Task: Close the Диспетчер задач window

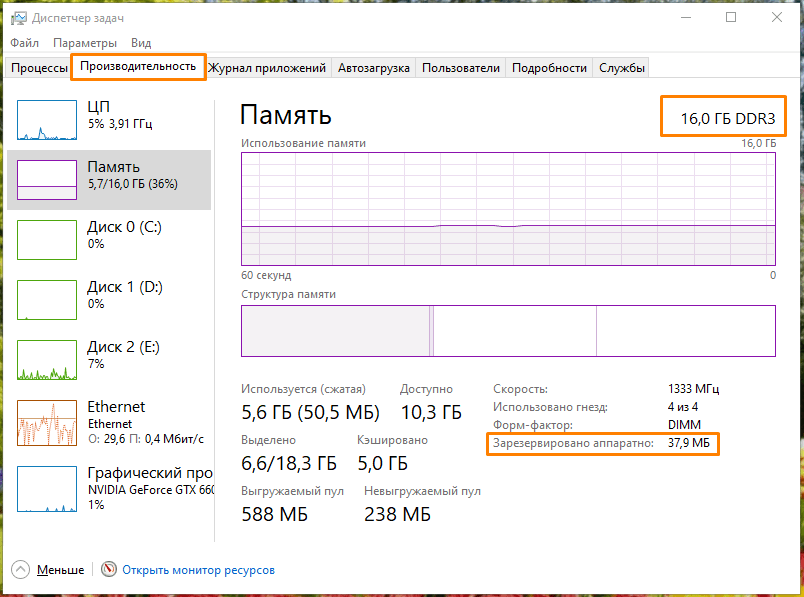Action: click(x=777, y=17)
